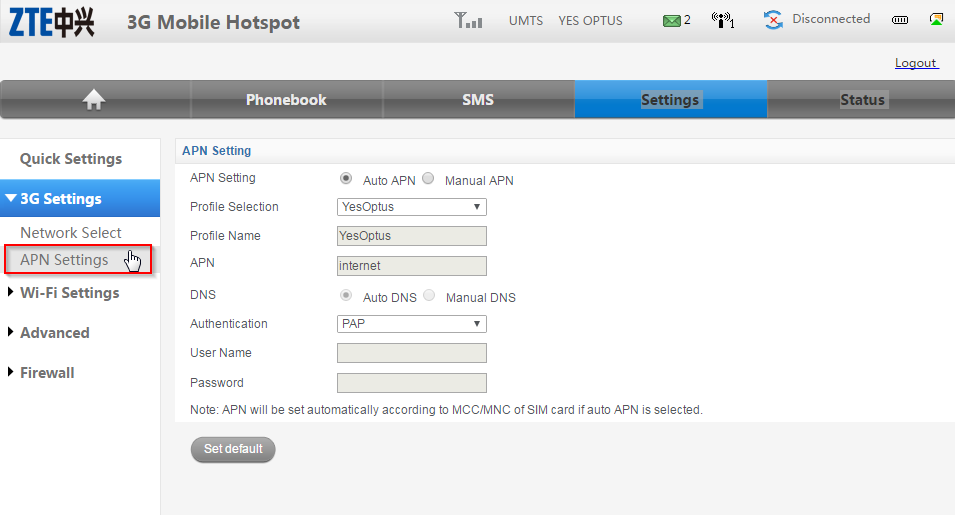Click the Home icon tab
Image resolution: width=955 pixels, height=515 pixels.
[94, 99]
